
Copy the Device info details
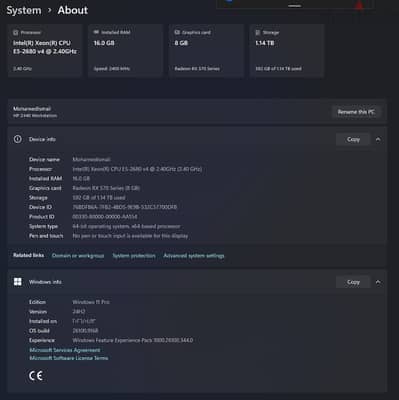click(353, 139)
